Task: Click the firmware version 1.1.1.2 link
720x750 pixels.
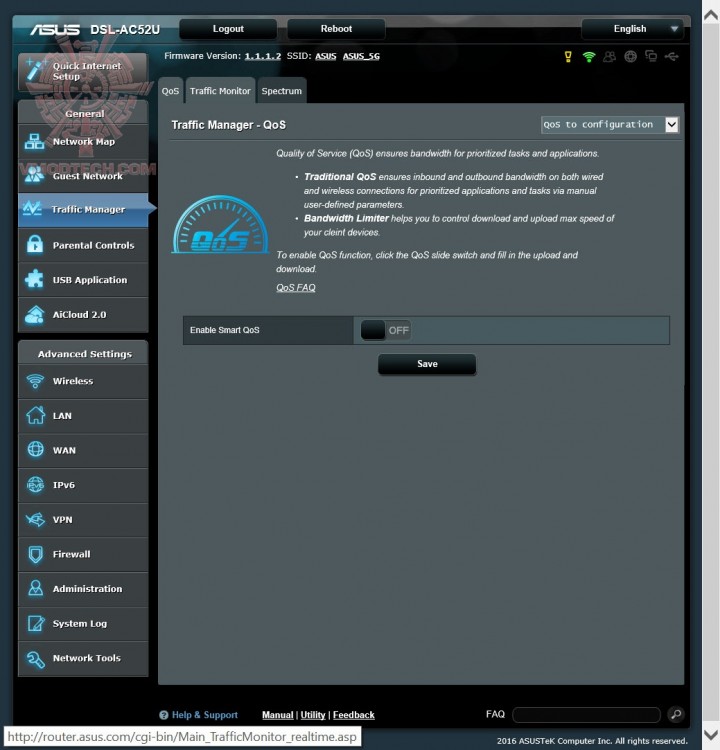Action: [x=263, y=56]
